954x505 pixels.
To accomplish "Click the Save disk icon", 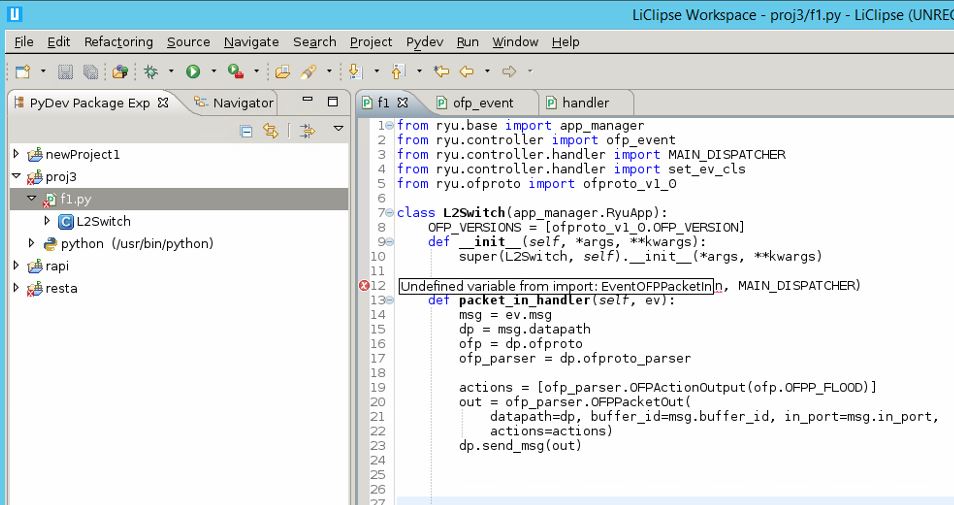I will (x=65, y=72).
